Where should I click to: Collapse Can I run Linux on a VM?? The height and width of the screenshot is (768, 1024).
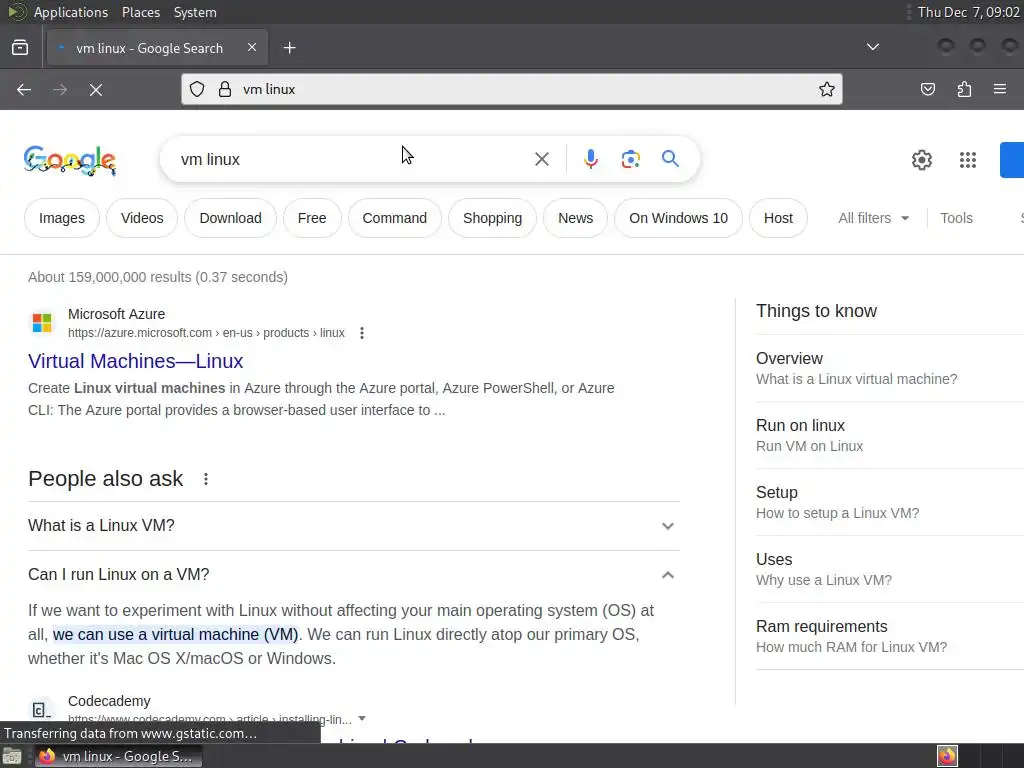pos(354,575)
